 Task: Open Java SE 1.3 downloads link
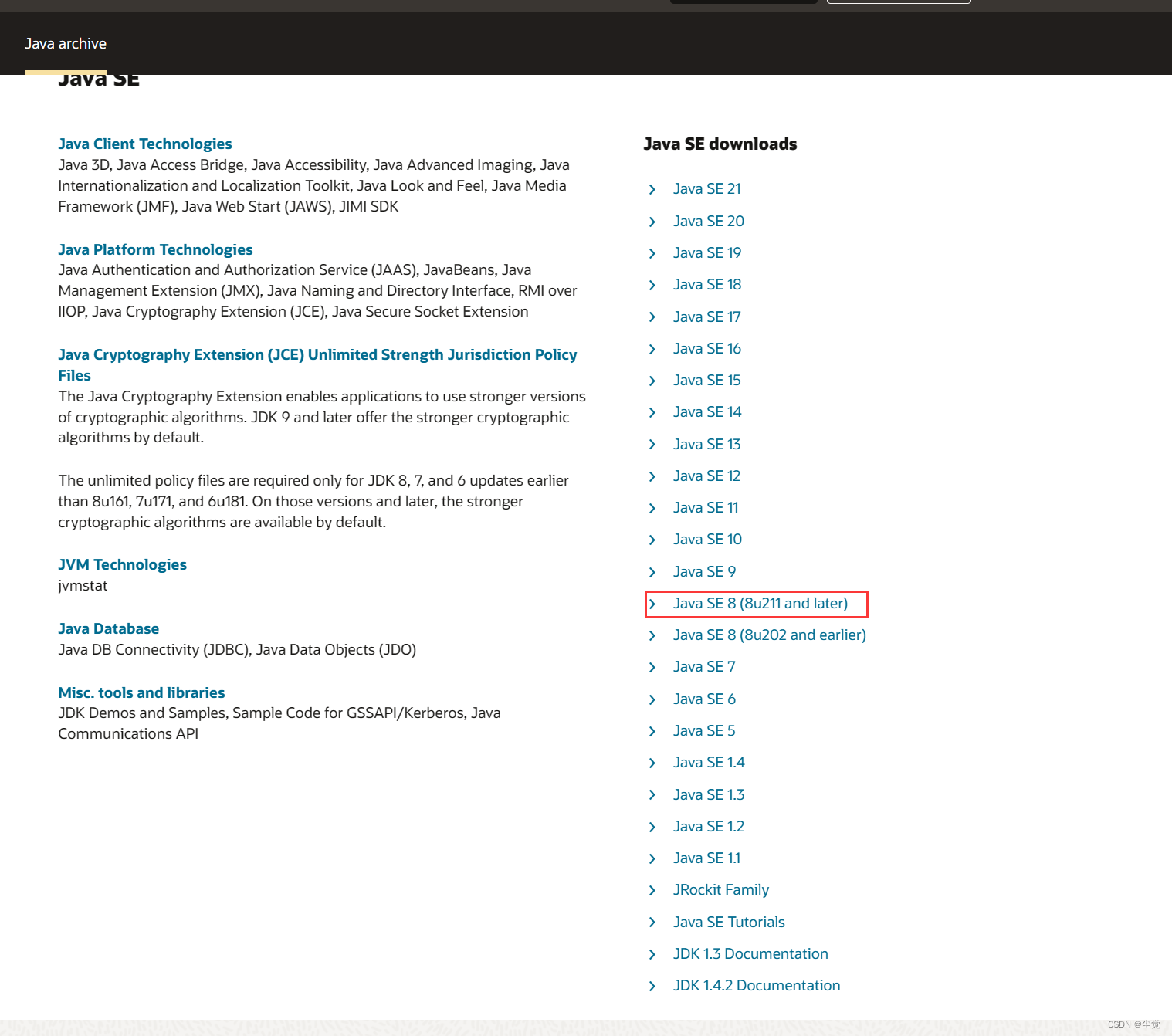709,794
